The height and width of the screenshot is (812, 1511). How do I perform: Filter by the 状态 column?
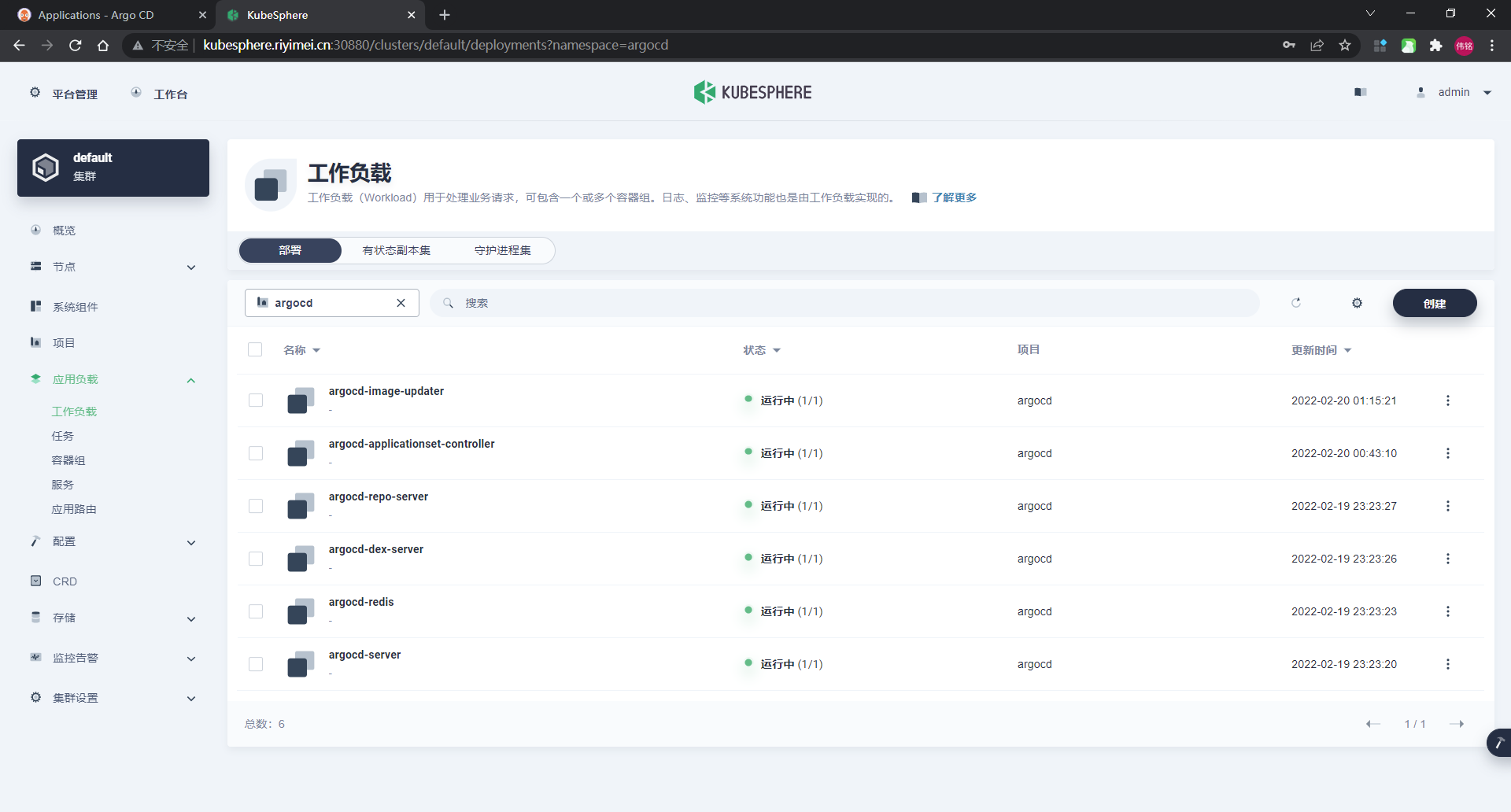click(762, 350)
